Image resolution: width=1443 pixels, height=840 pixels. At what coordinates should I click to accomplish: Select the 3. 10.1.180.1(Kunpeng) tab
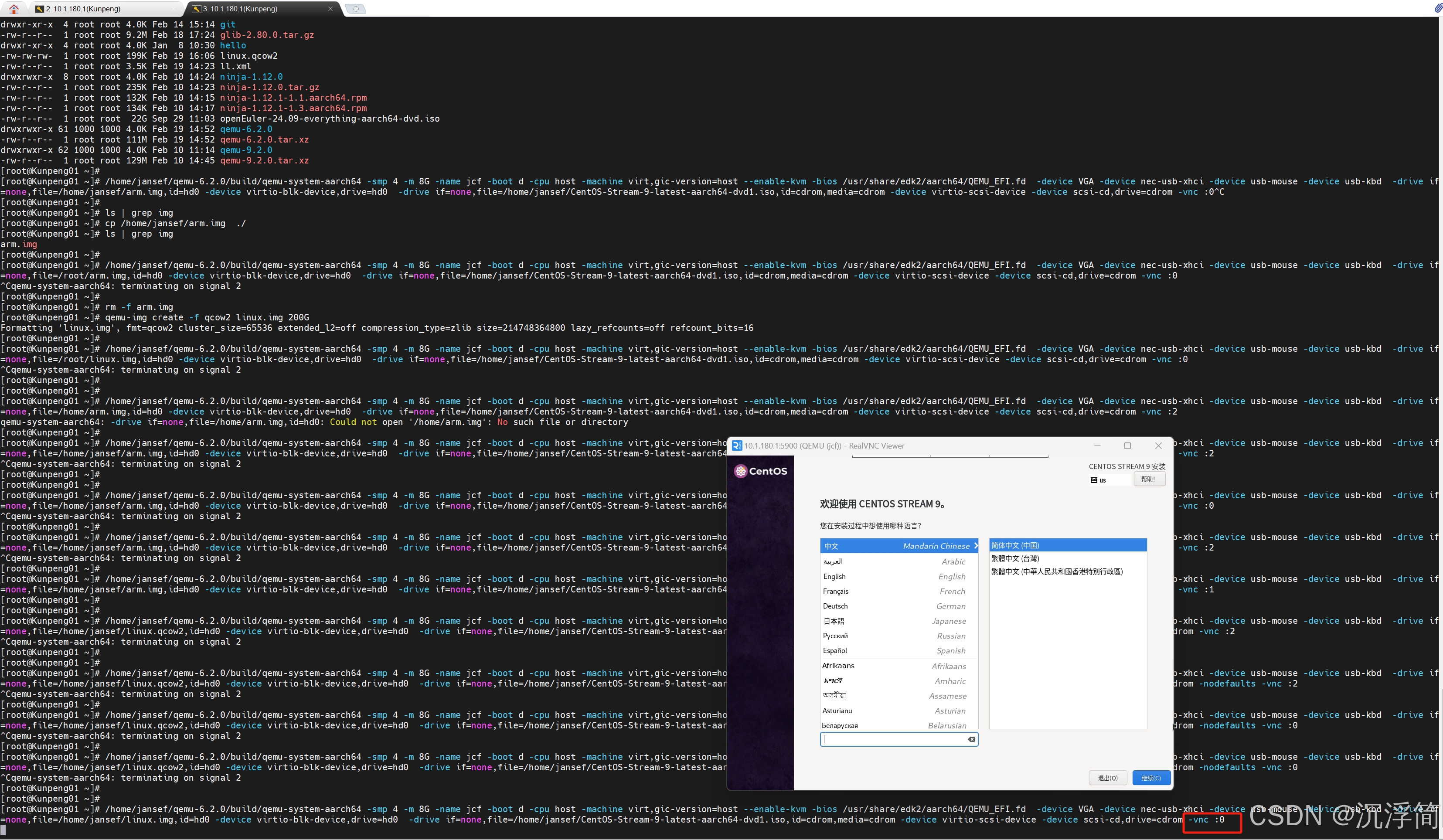[241, 9]
